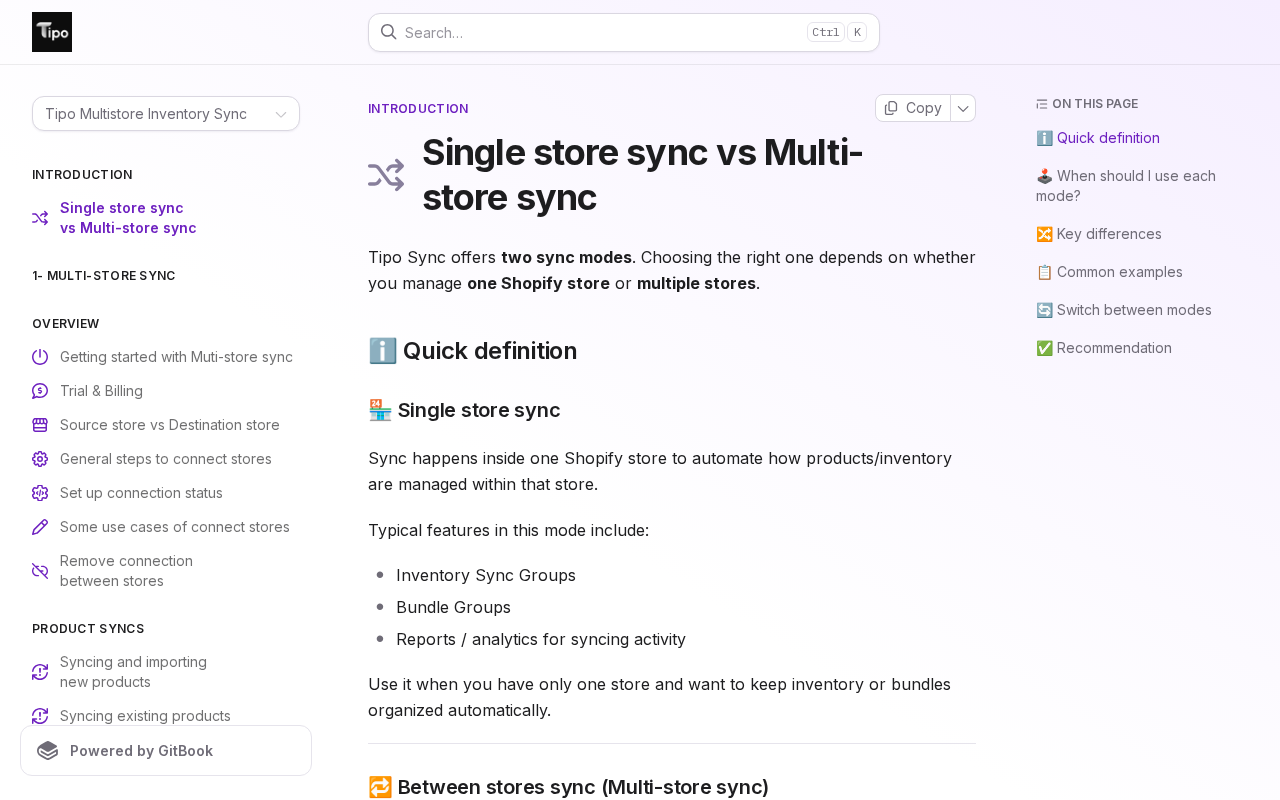Open Set up connection status page

coord(141,493)
